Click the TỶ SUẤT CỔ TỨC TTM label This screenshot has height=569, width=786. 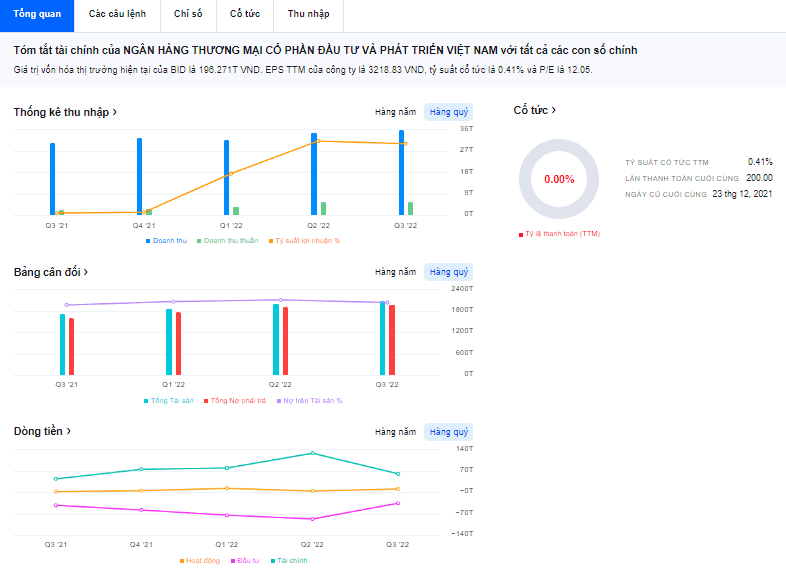pyautogui.click(x=667, y=162)
